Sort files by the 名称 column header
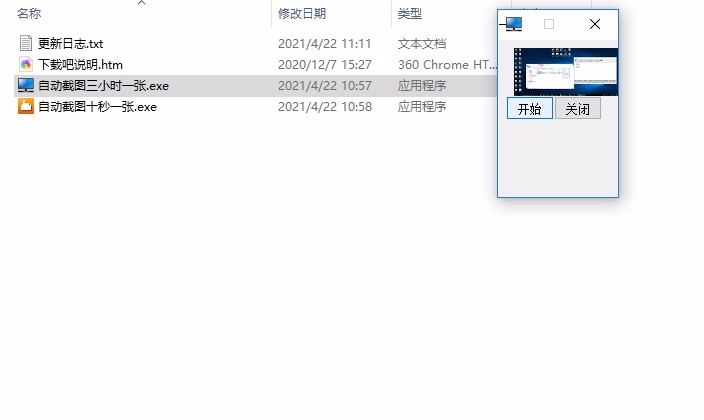This screenshot has width=704, height=420. coord(29,13)
